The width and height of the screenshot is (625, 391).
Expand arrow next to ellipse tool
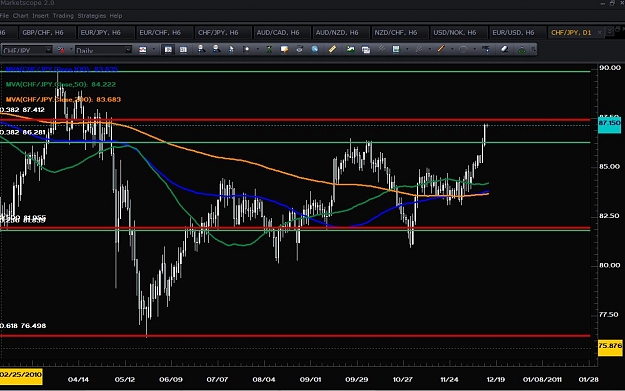click(x=474, y=50)
